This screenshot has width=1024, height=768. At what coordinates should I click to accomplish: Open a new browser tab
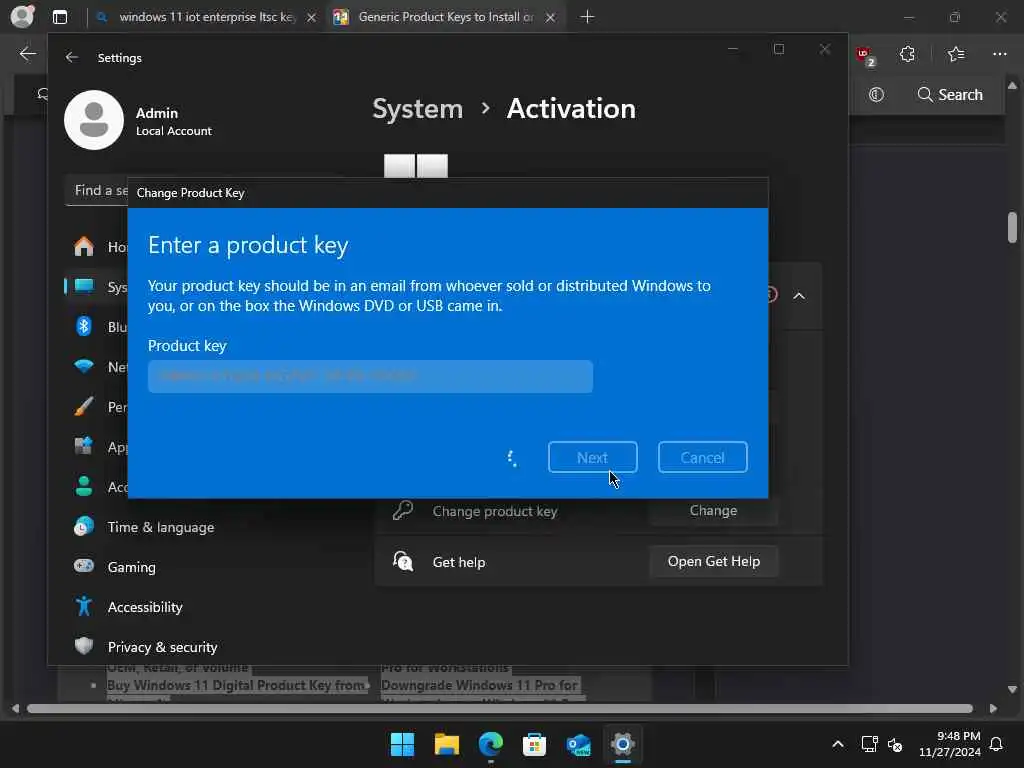(x=587, y=17)
